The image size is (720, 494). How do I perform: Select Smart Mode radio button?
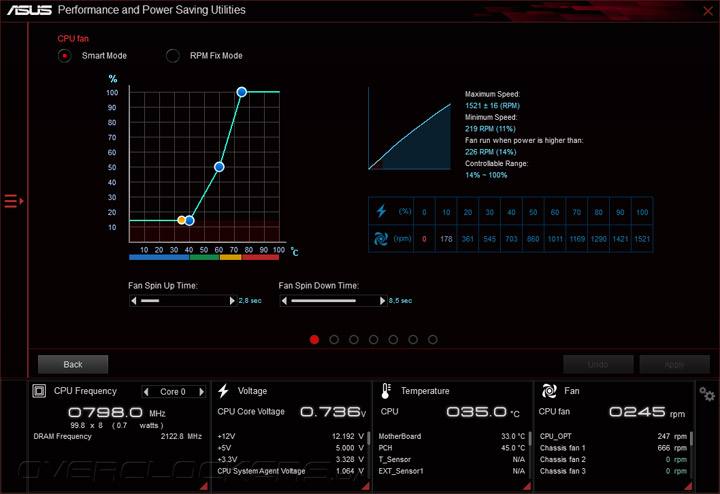[65, 56]
